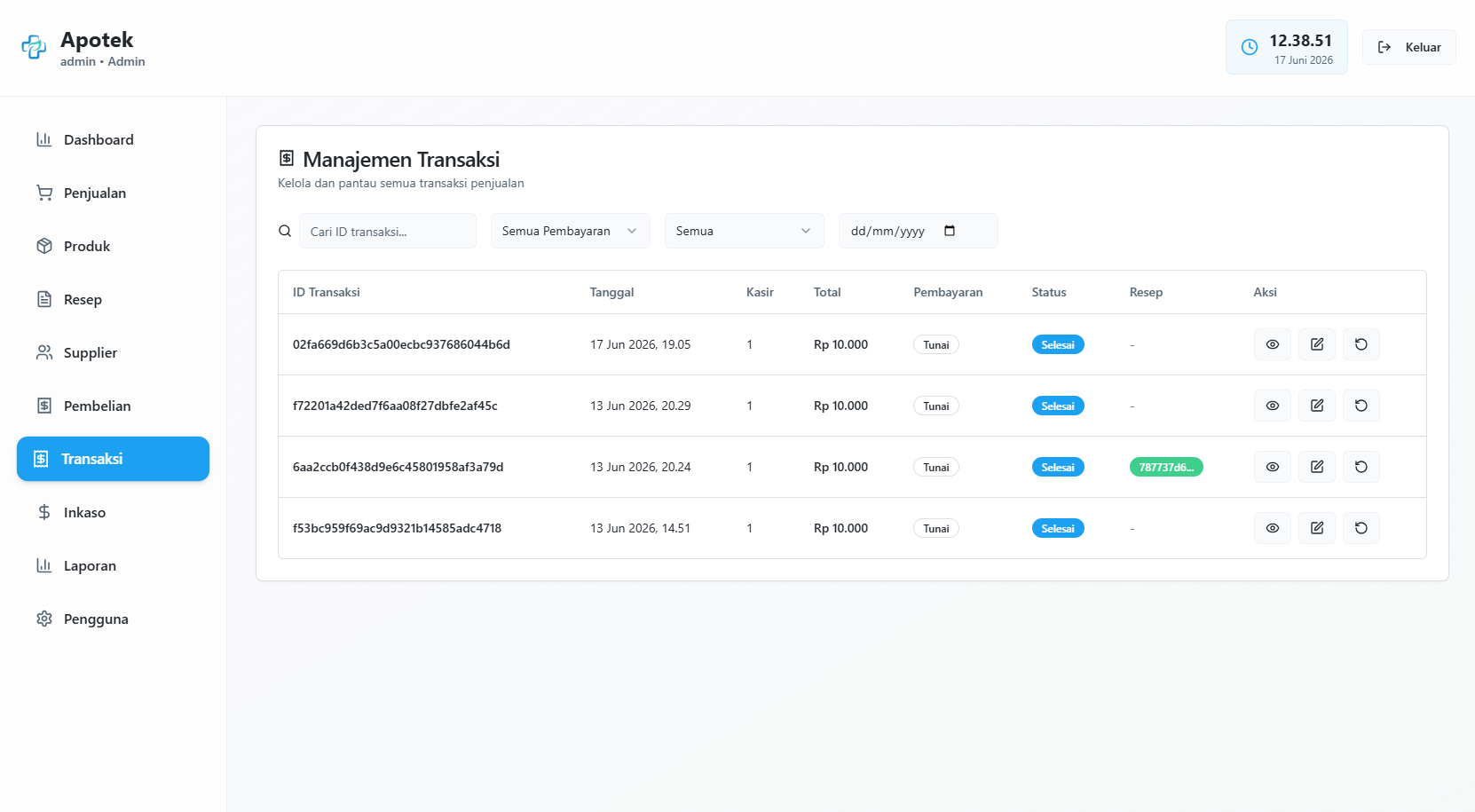View transaction 6aa2ccb0f438 with eye icon
This screenshot has height=812, width=1475.
coord(1273,467)
